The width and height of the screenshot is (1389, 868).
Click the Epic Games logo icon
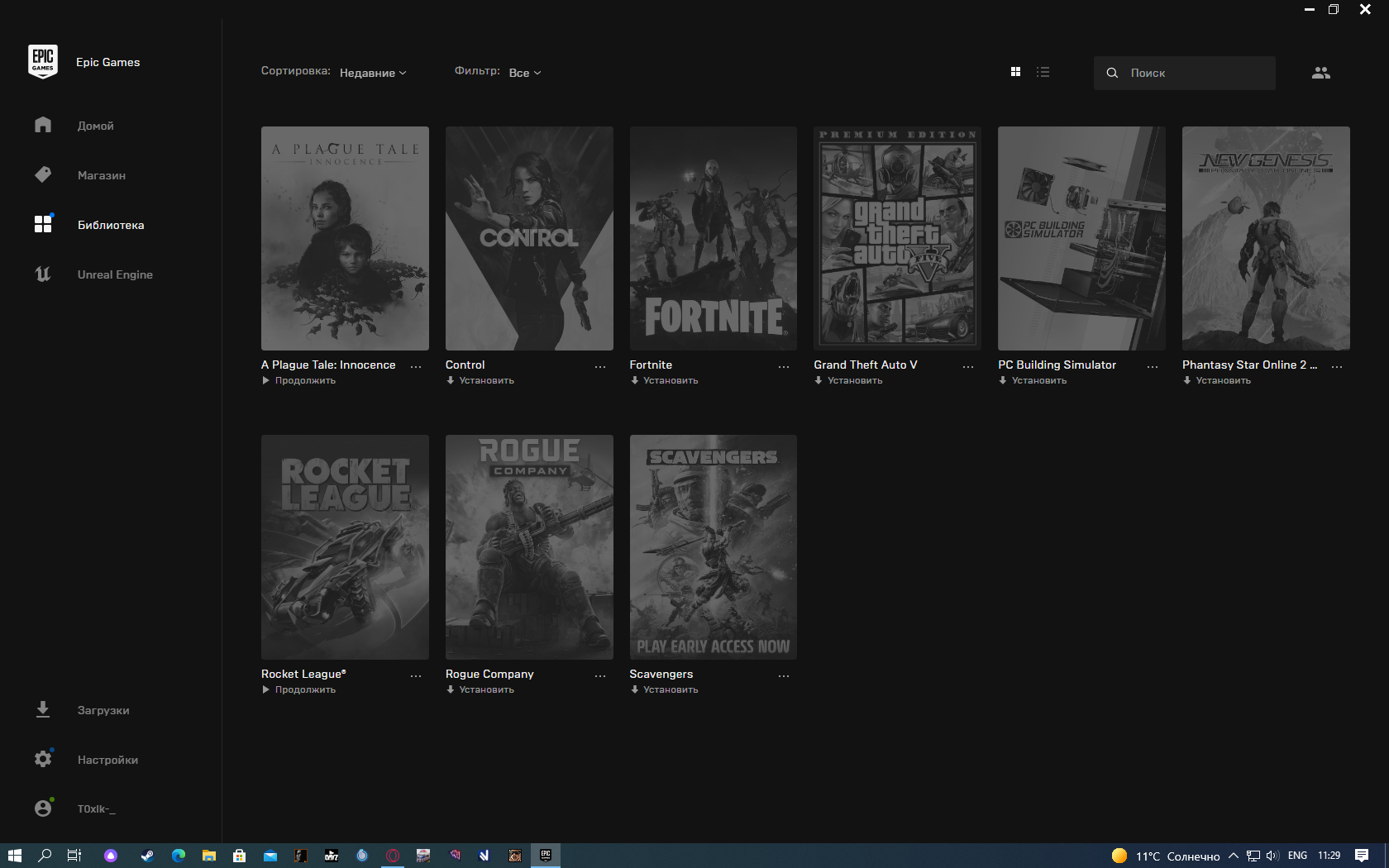click(x=43, y=62)
